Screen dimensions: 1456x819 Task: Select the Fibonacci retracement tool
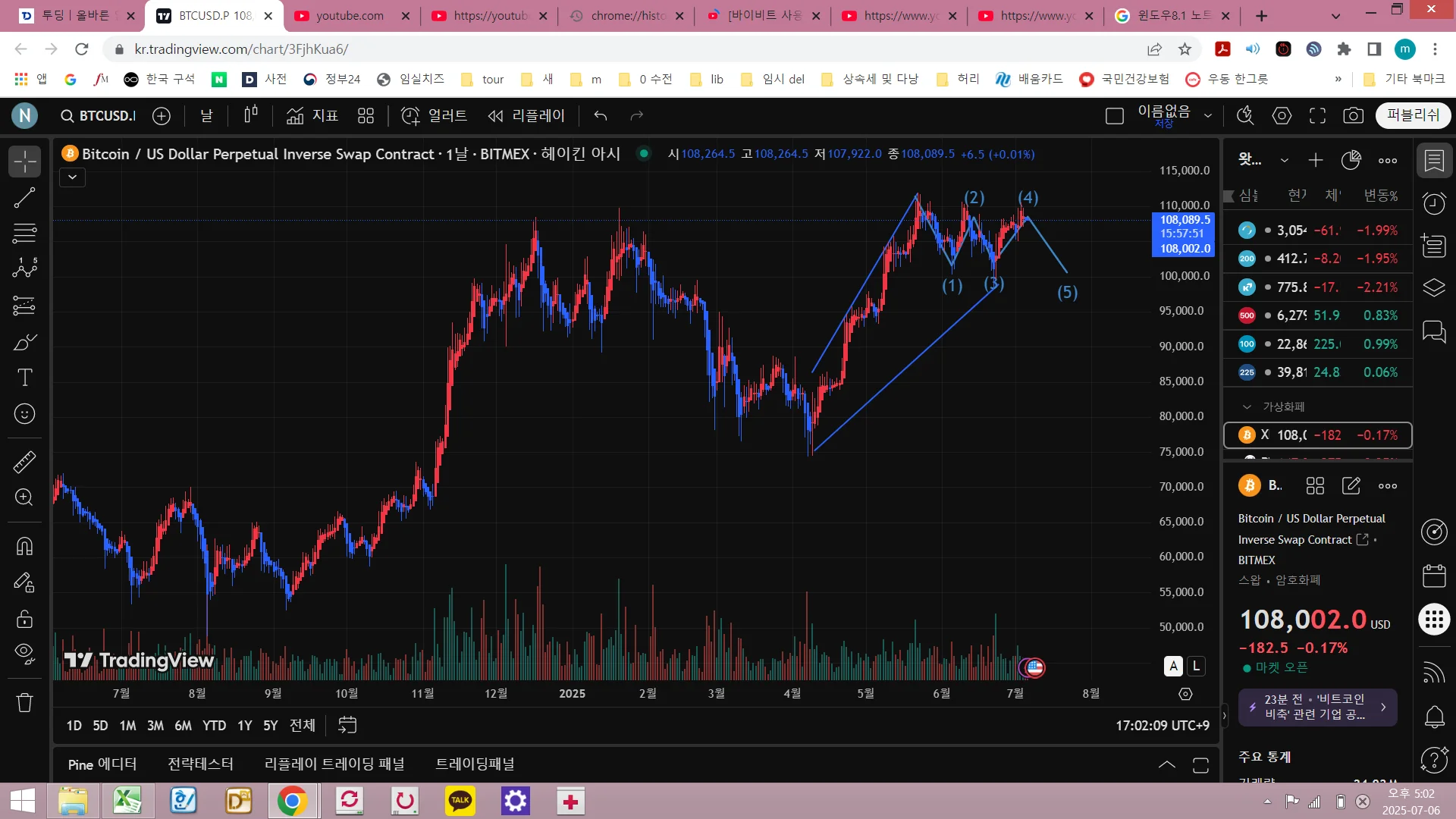tap(24, 233)
